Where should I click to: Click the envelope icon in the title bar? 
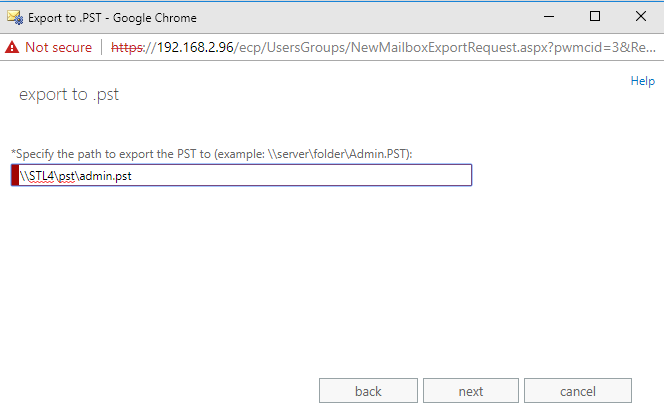tap(15, 17)
